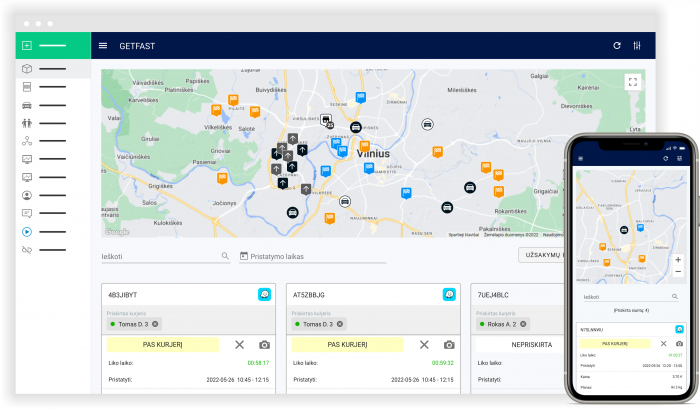Click the refresh icon on the phone app
Screen dimensions: 700x409
(666, 159)
